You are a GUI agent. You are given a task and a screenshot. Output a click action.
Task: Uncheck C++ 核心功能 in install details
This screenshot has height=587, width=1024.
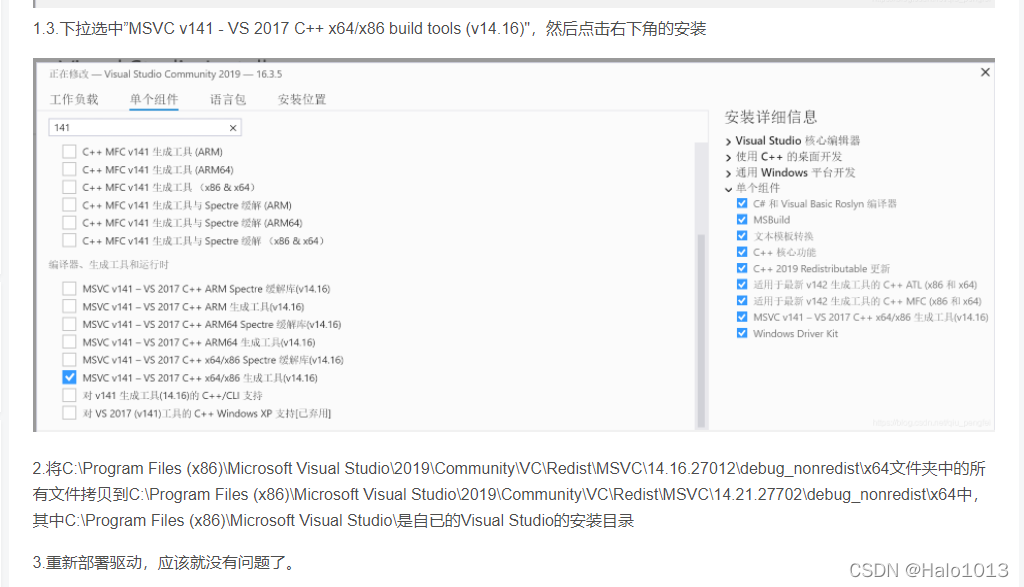[742, 252]
